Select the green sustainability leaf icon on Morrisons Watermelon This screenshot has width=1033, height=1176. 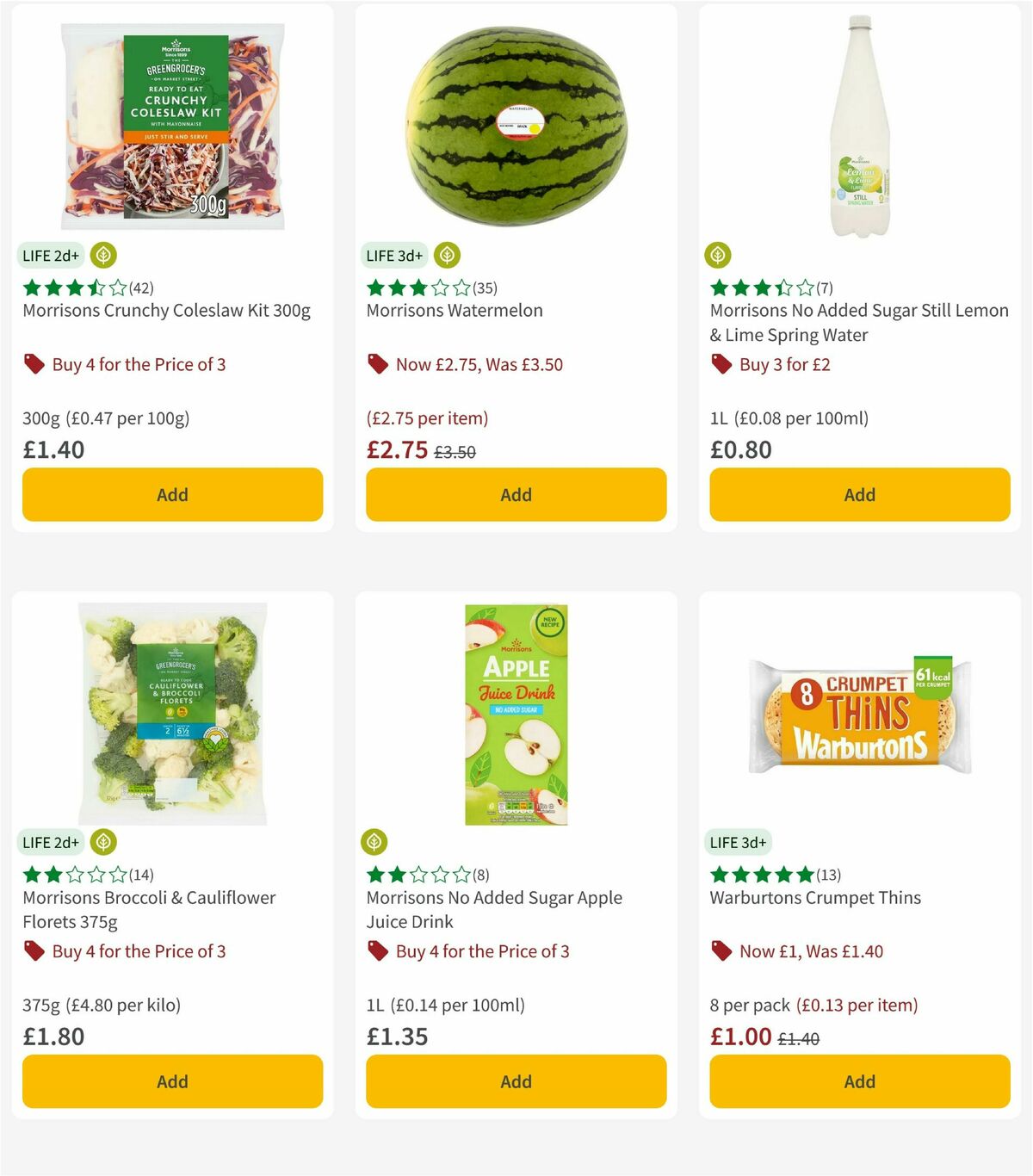tap(448, 255)
